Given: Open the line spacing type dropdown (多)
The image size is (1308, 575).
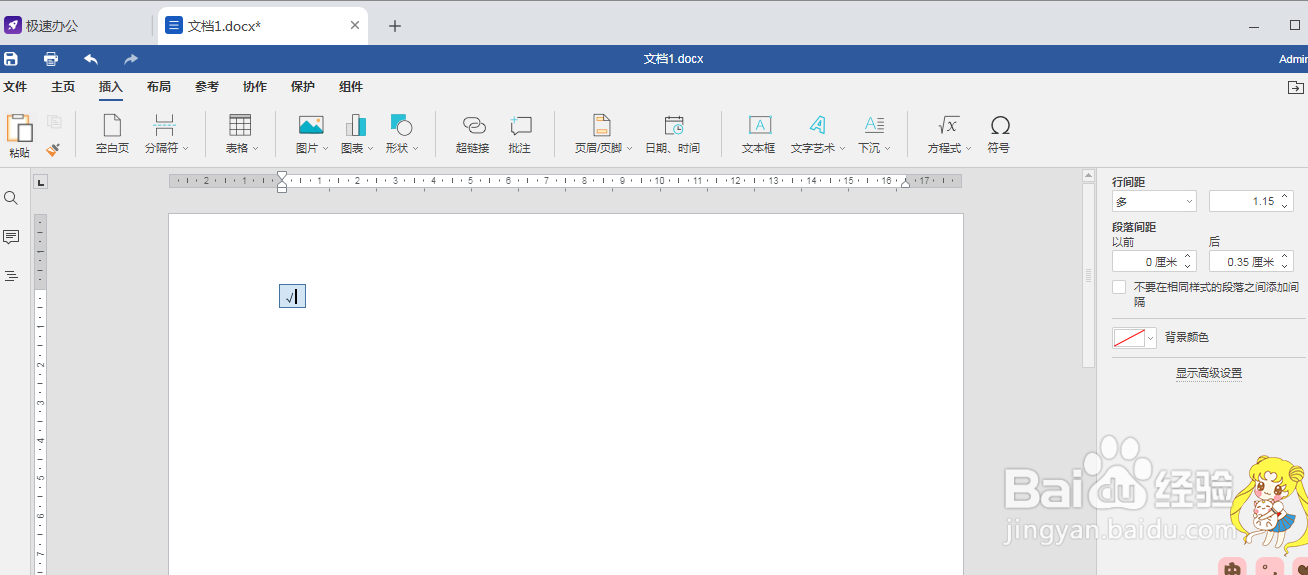Looking at the screenshot, I should pyautogui.click(x=1154, y=201).
